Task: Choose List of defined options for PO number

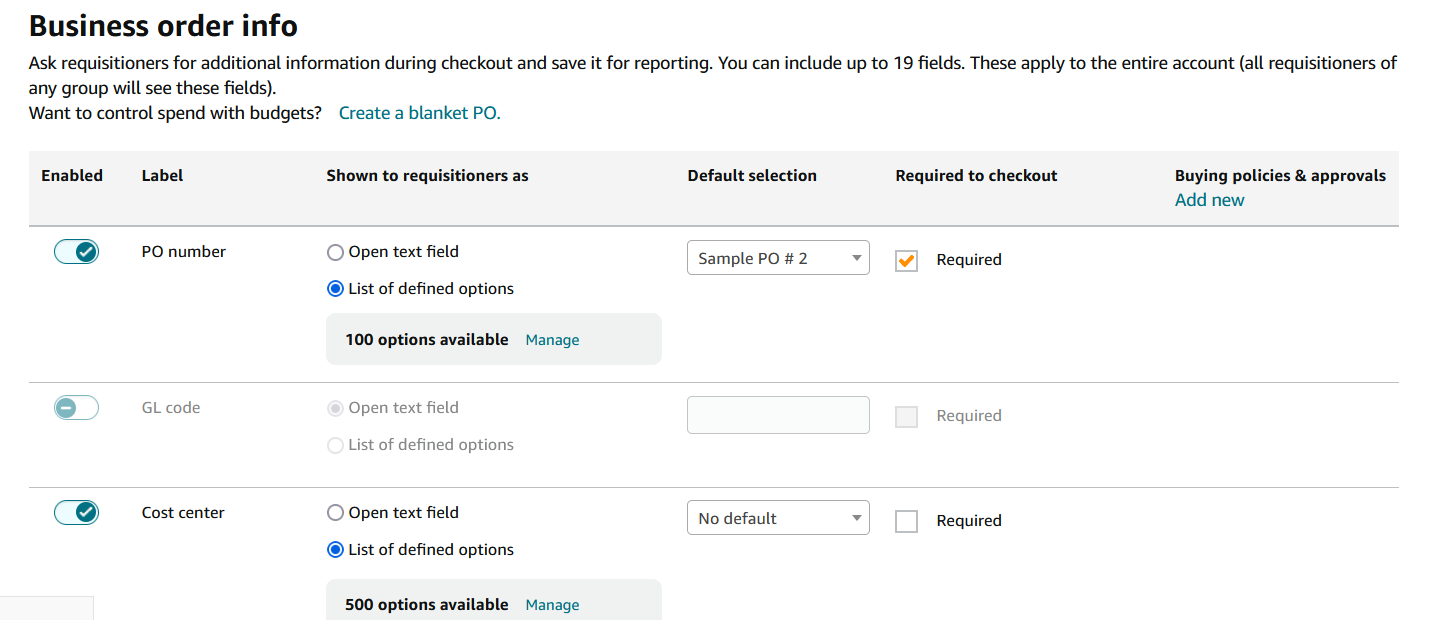Action: [x=336, y=289]
